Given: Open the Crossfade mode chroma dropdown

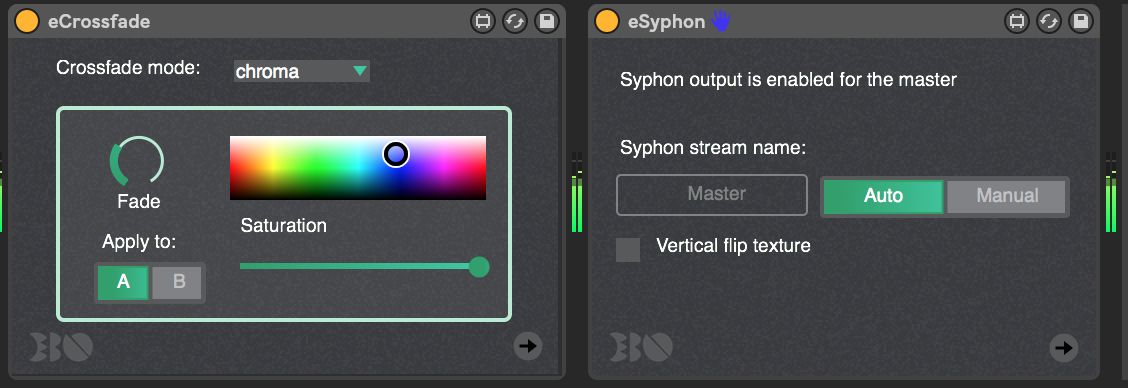Looking at the screenshot, I should pyautogui.click(x=301, y=71).
